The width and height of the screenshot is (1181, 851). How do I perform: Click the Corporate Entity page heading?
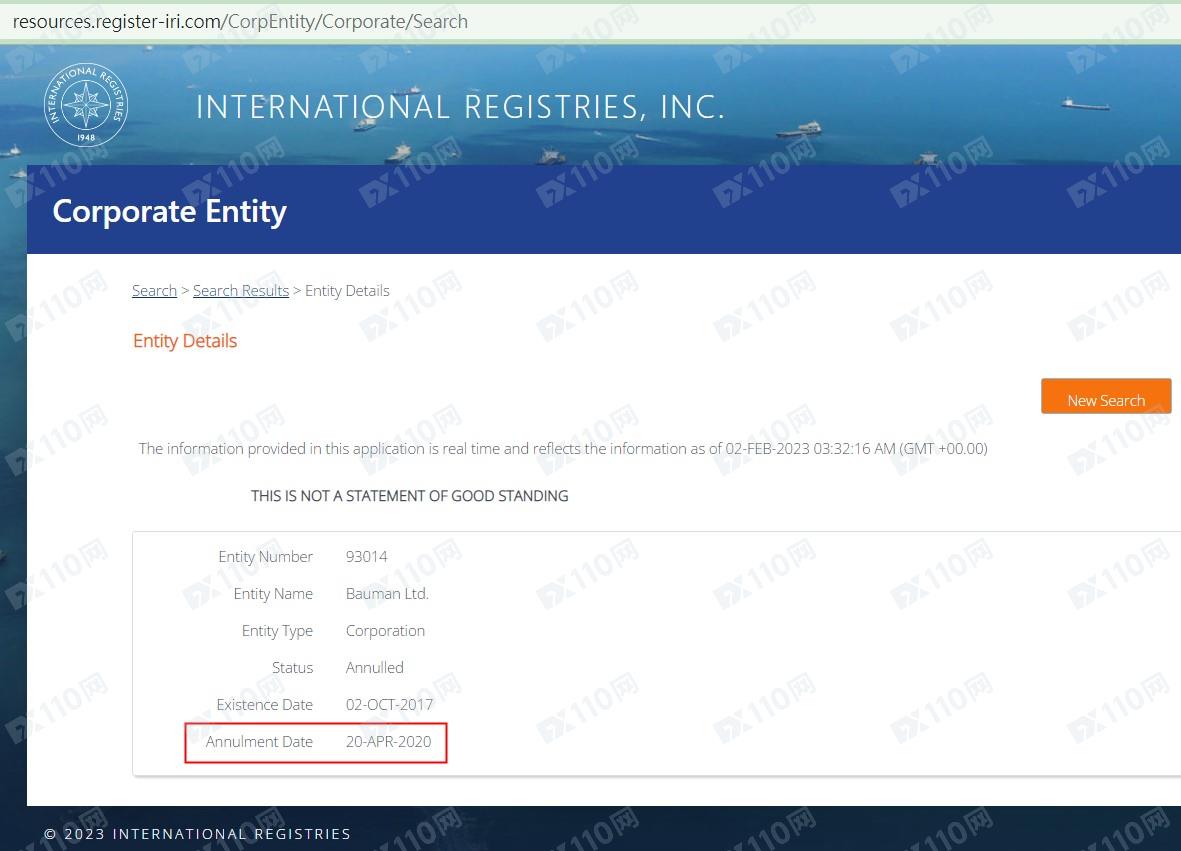coord(169,211)
